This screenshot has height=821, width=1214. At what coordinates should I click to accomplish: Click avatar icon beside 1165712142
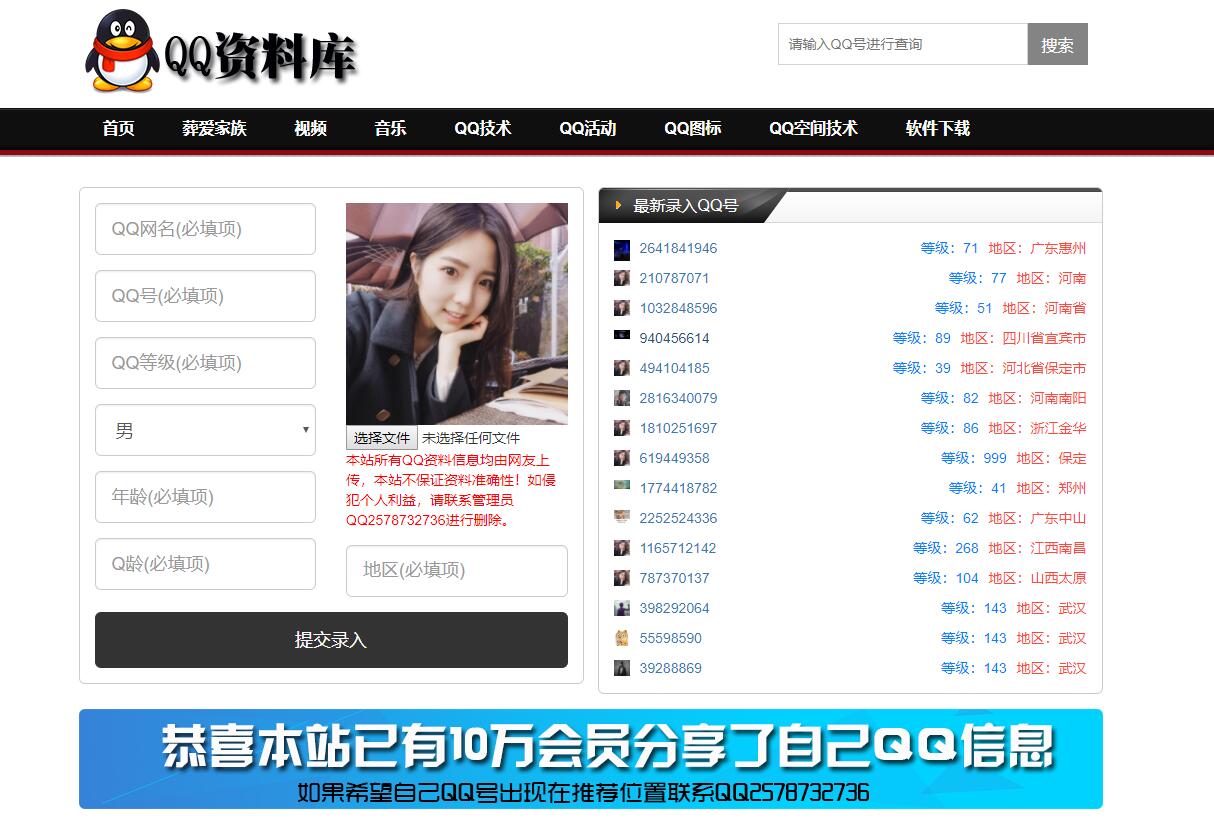coord(622,548)
